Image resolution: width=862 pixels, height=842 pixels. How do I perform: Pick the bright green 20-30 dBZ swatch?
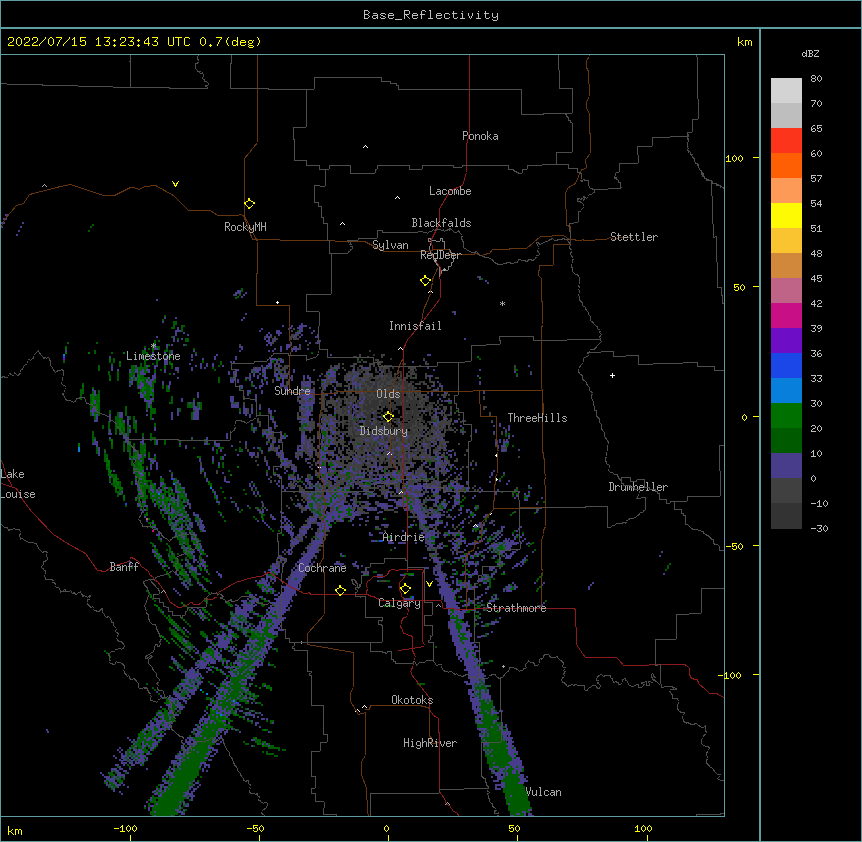786,416
